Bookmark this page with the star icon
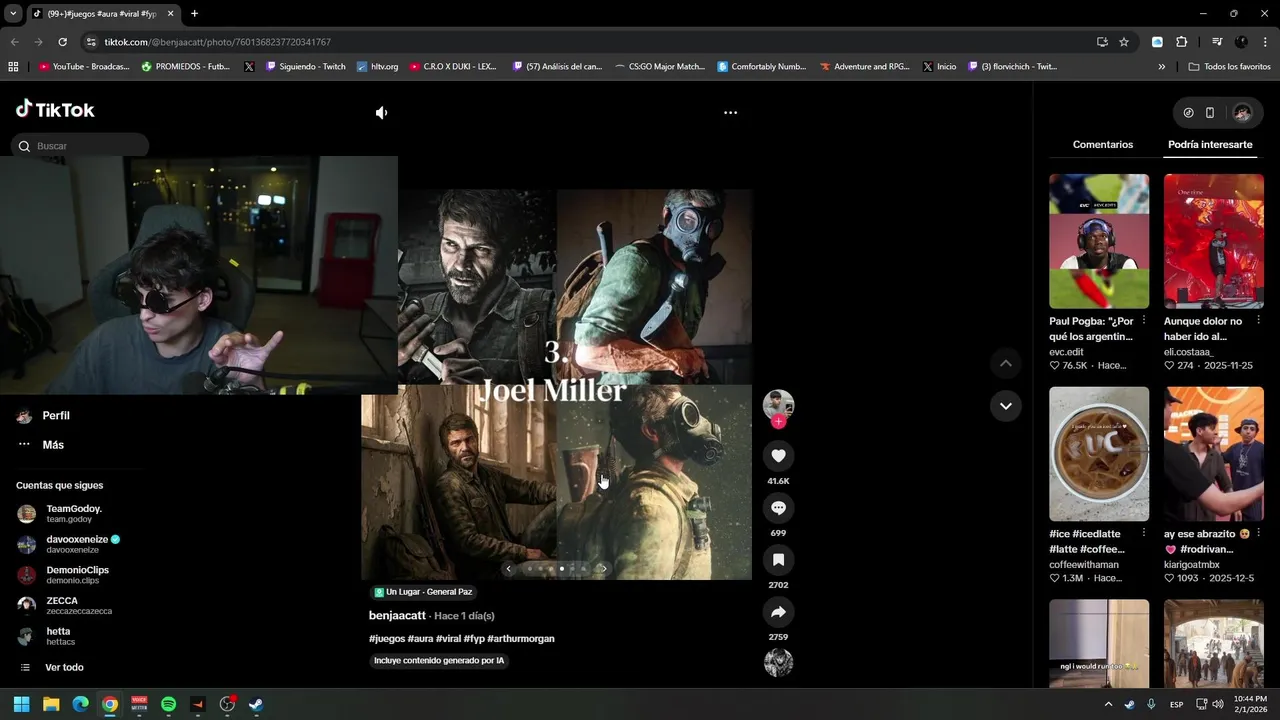The height and width of the screenshot is (720, 1280). (x=1124, y=42)
